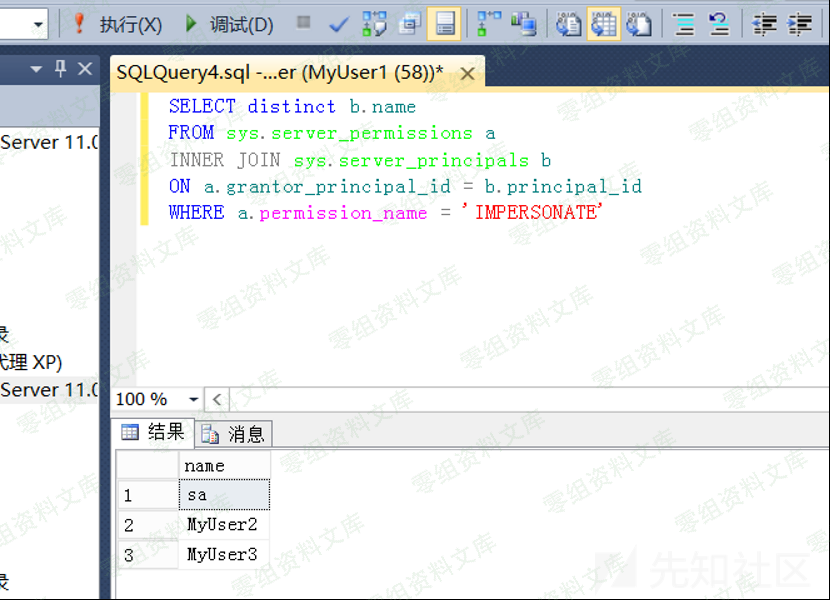Click the Parse query checkmark icon
Screen dimensions: 830x600
(338, 24)
